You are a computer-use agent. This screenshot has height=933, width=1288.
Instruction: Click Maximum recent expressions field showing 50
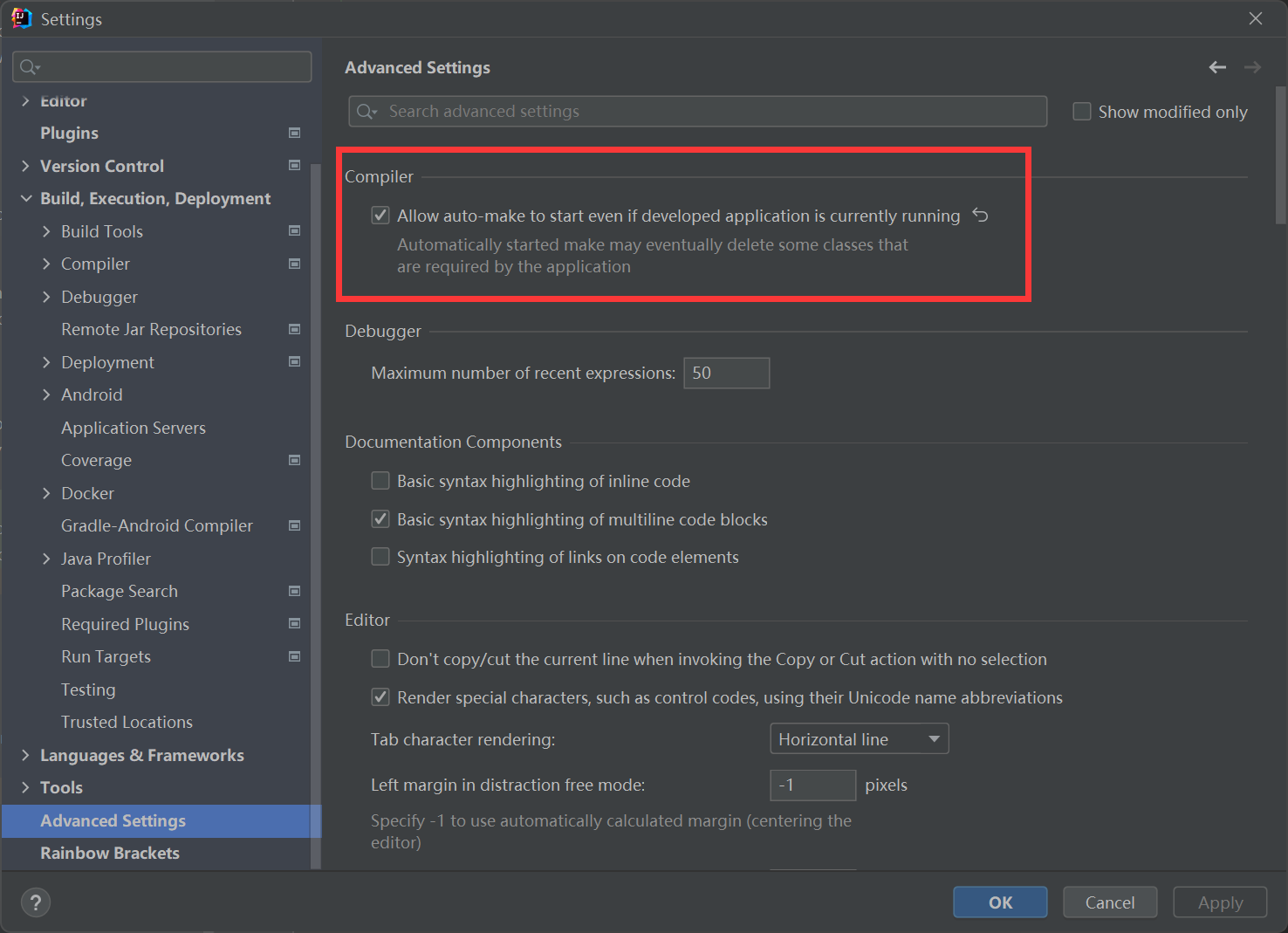726,373
